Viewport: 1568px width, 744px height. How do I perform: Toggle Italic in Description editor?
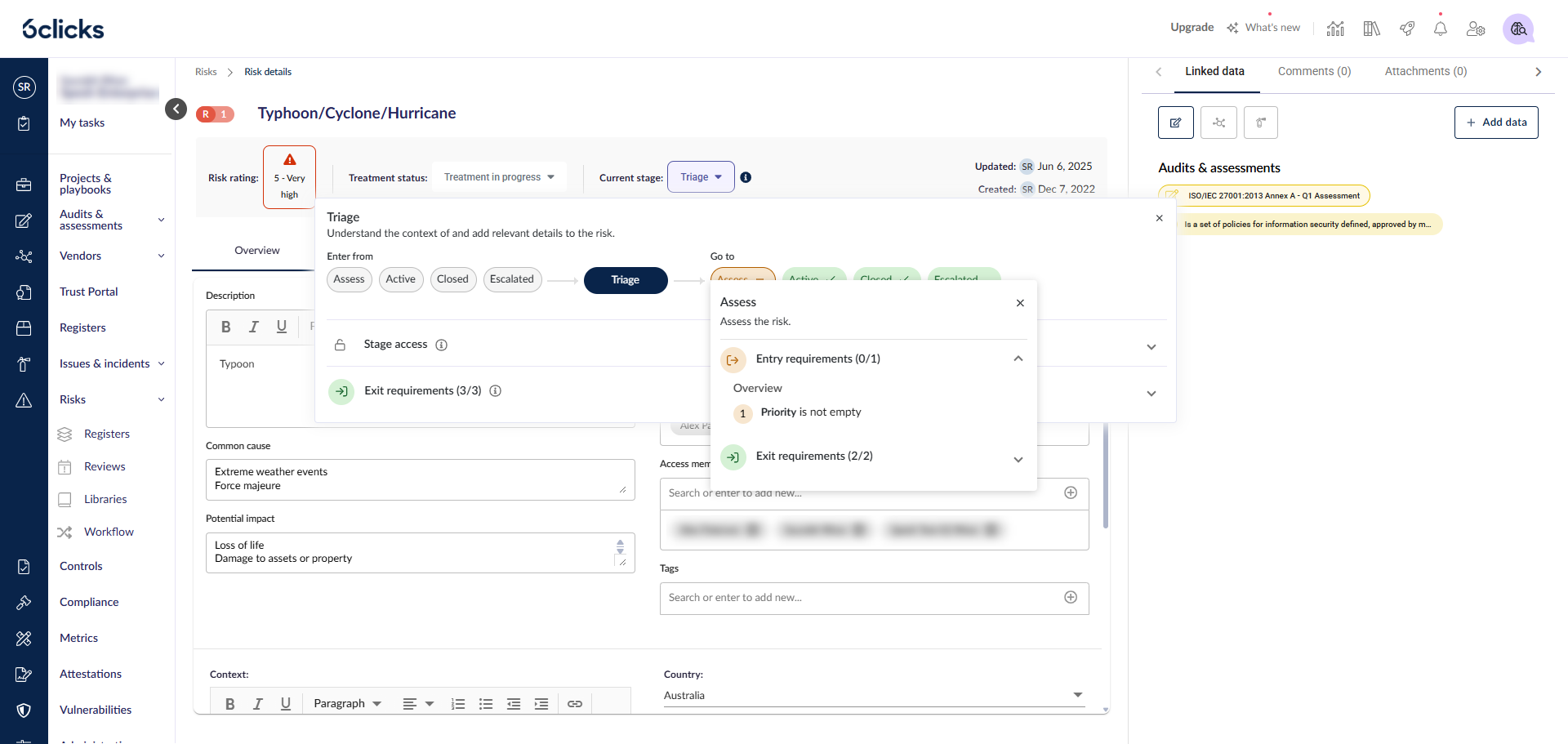[x=254, y=327]
